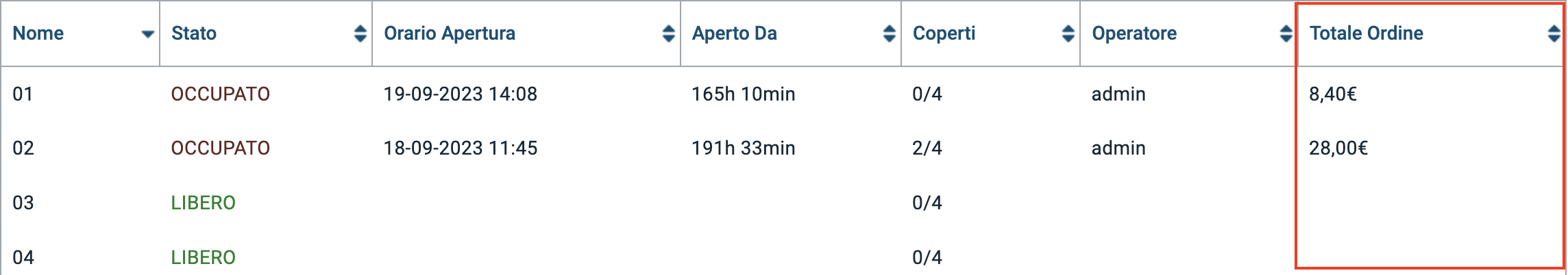Screen dimensions: 1568x275
Task: Click LIBERO status of table 04
Action: pyautogui.click(x=203, y=258)
